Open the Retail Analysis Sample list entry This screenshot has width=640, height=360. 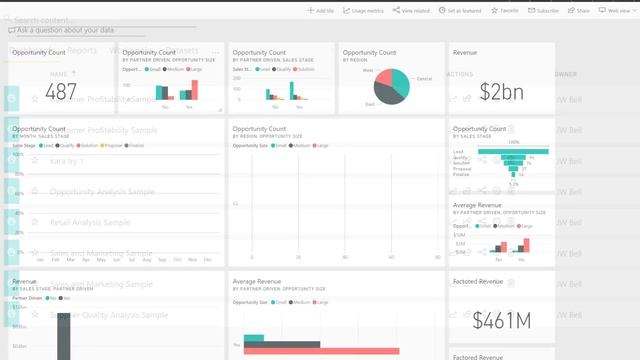[90, 222]
